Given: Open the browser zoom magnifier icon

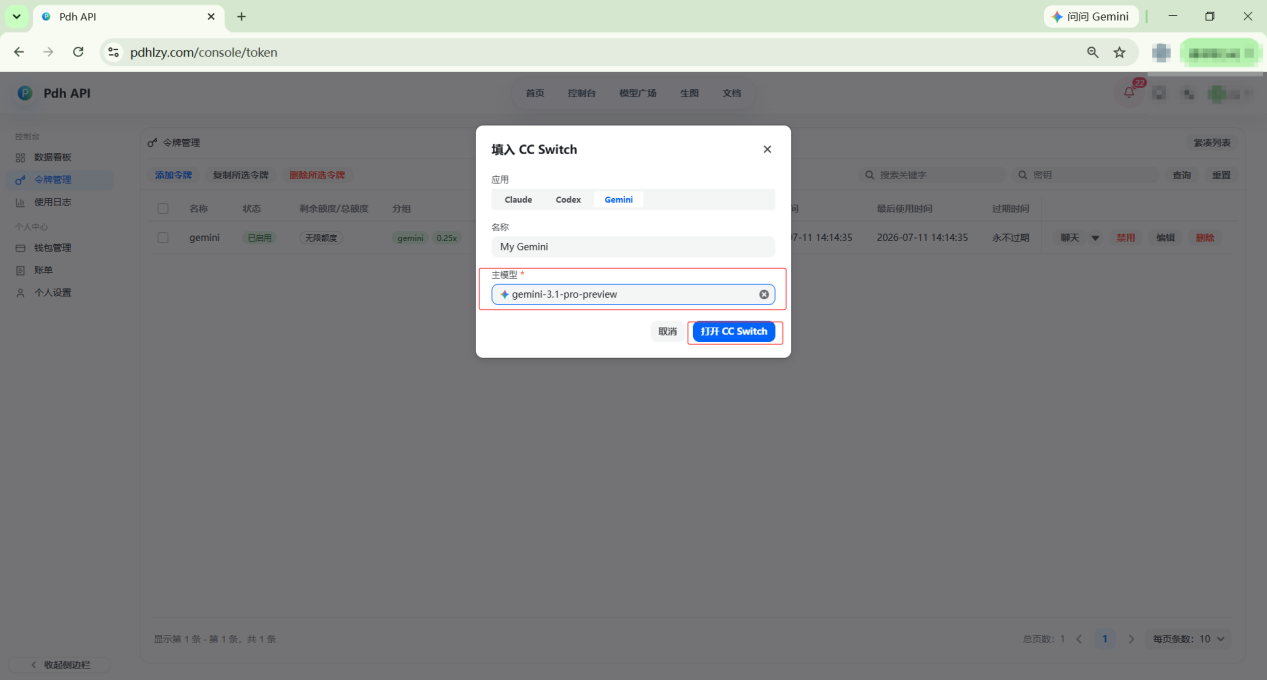Looking at the screenshot, I should click(x=1093, y=52).
